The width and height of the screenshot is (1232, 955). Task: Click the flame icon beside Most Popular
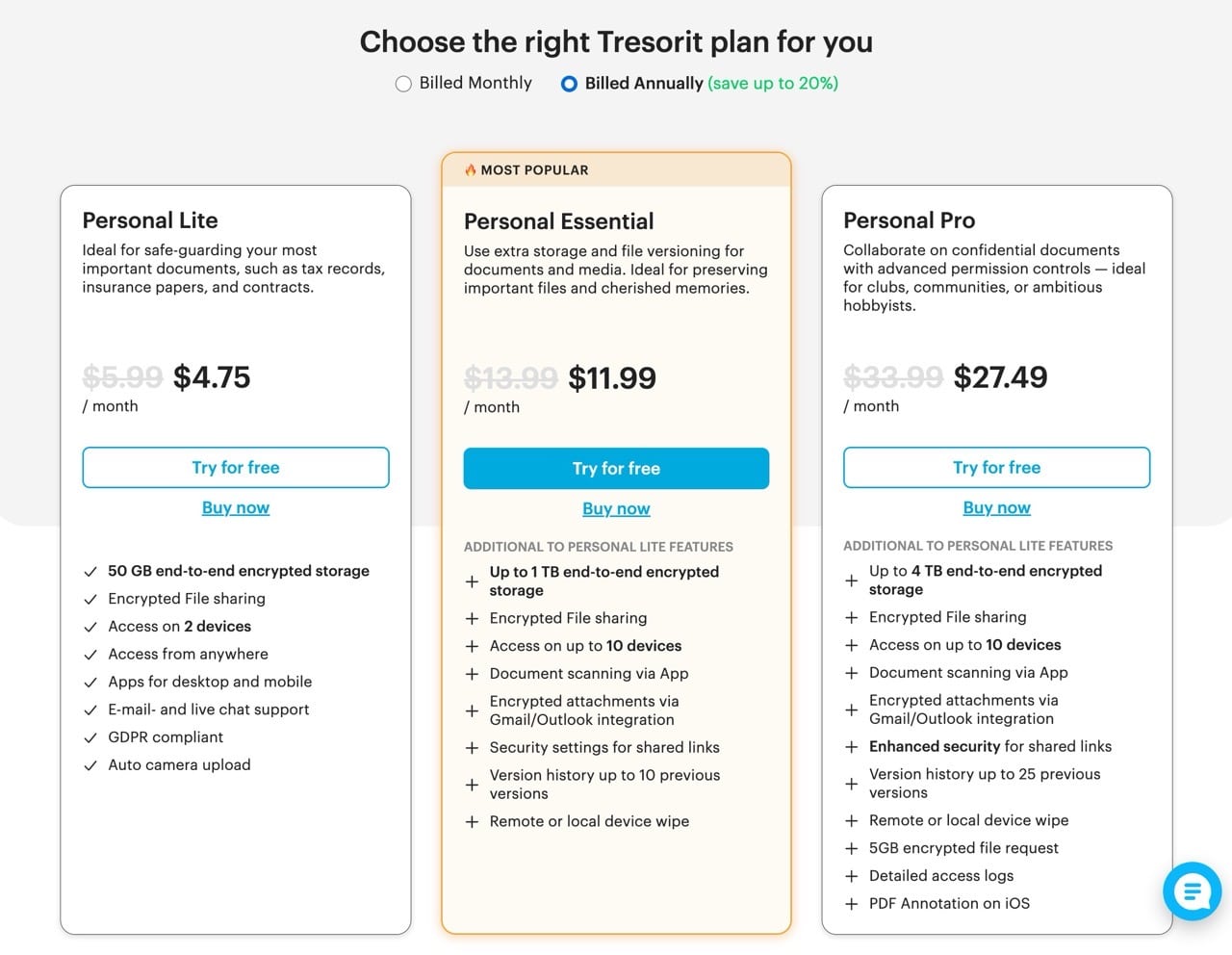471,170
